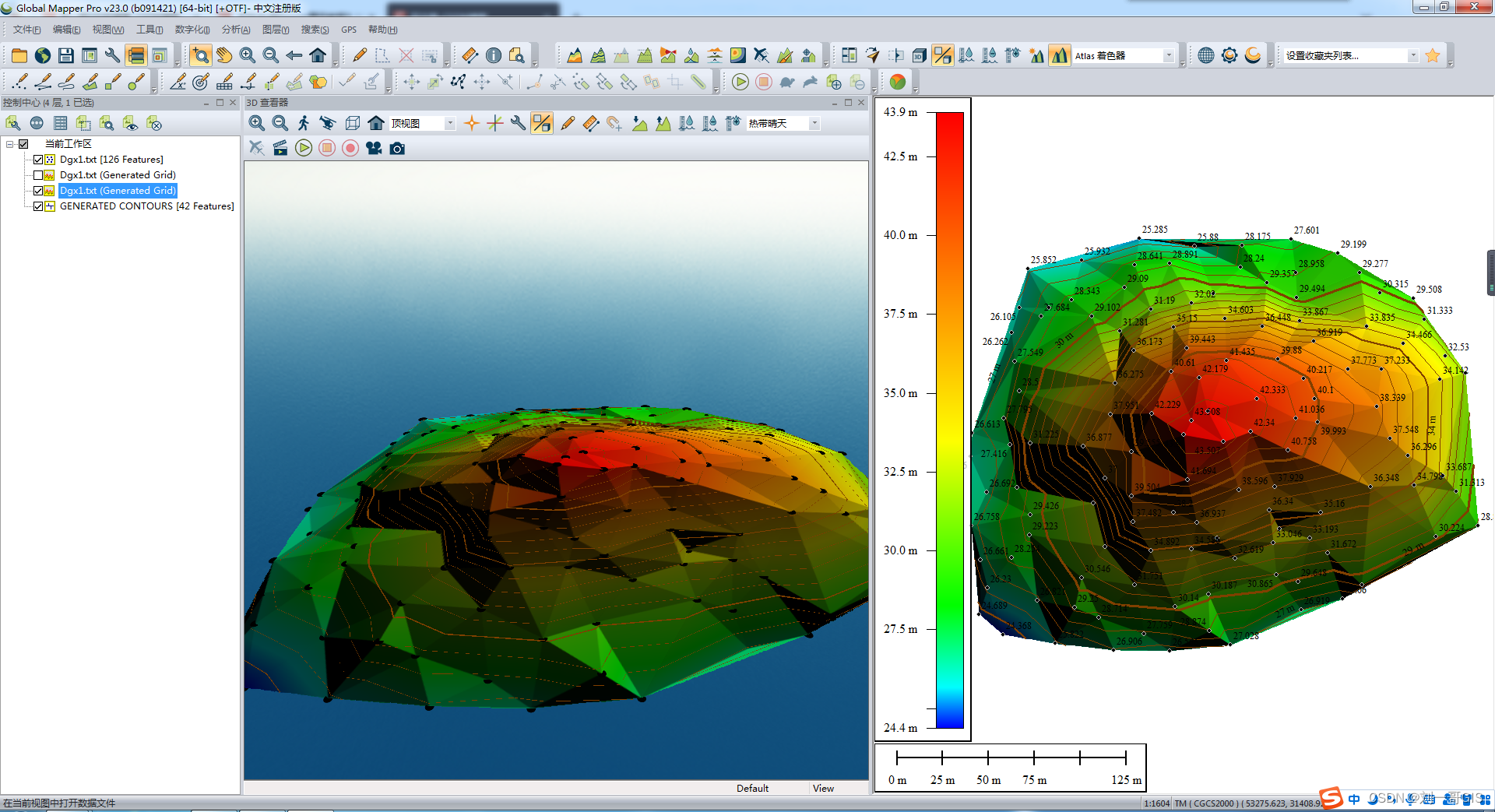Collapse the 当前工作区 tree node
1495x812 pixels.
10,144
